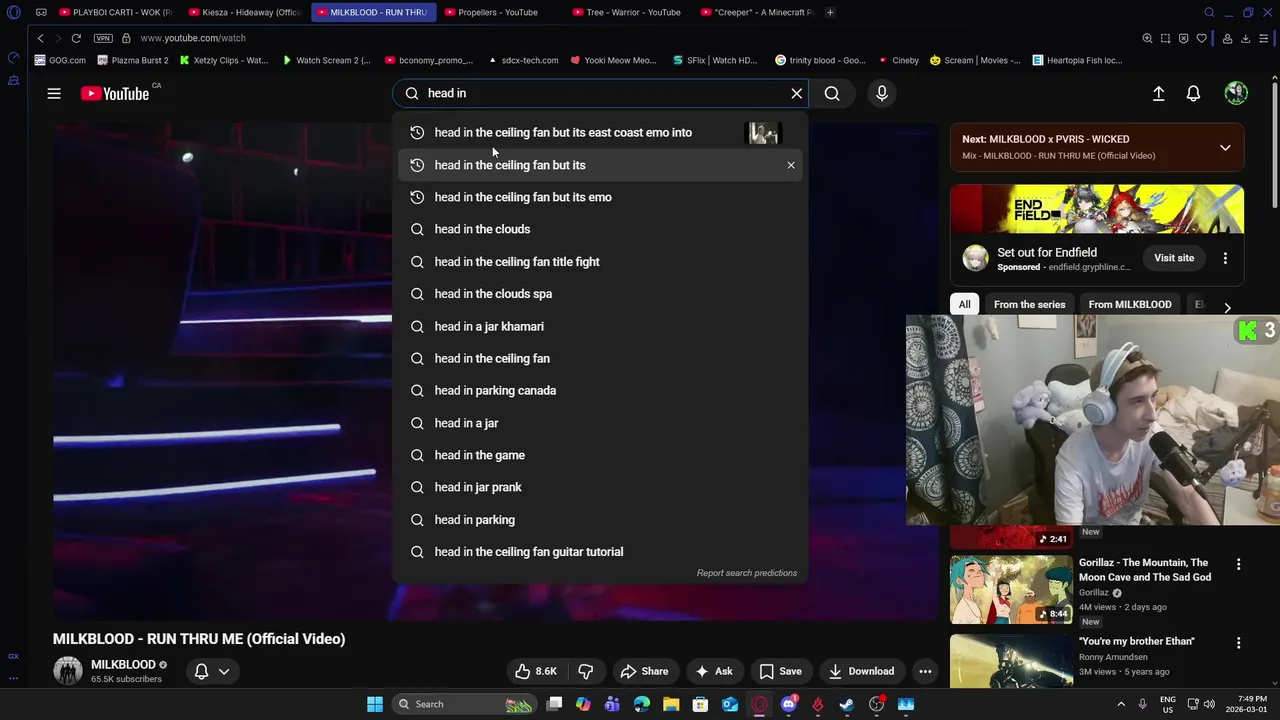The image size is (1280, 720).
Task: Dislike the video with thumbs down
Action: point(586,671)
